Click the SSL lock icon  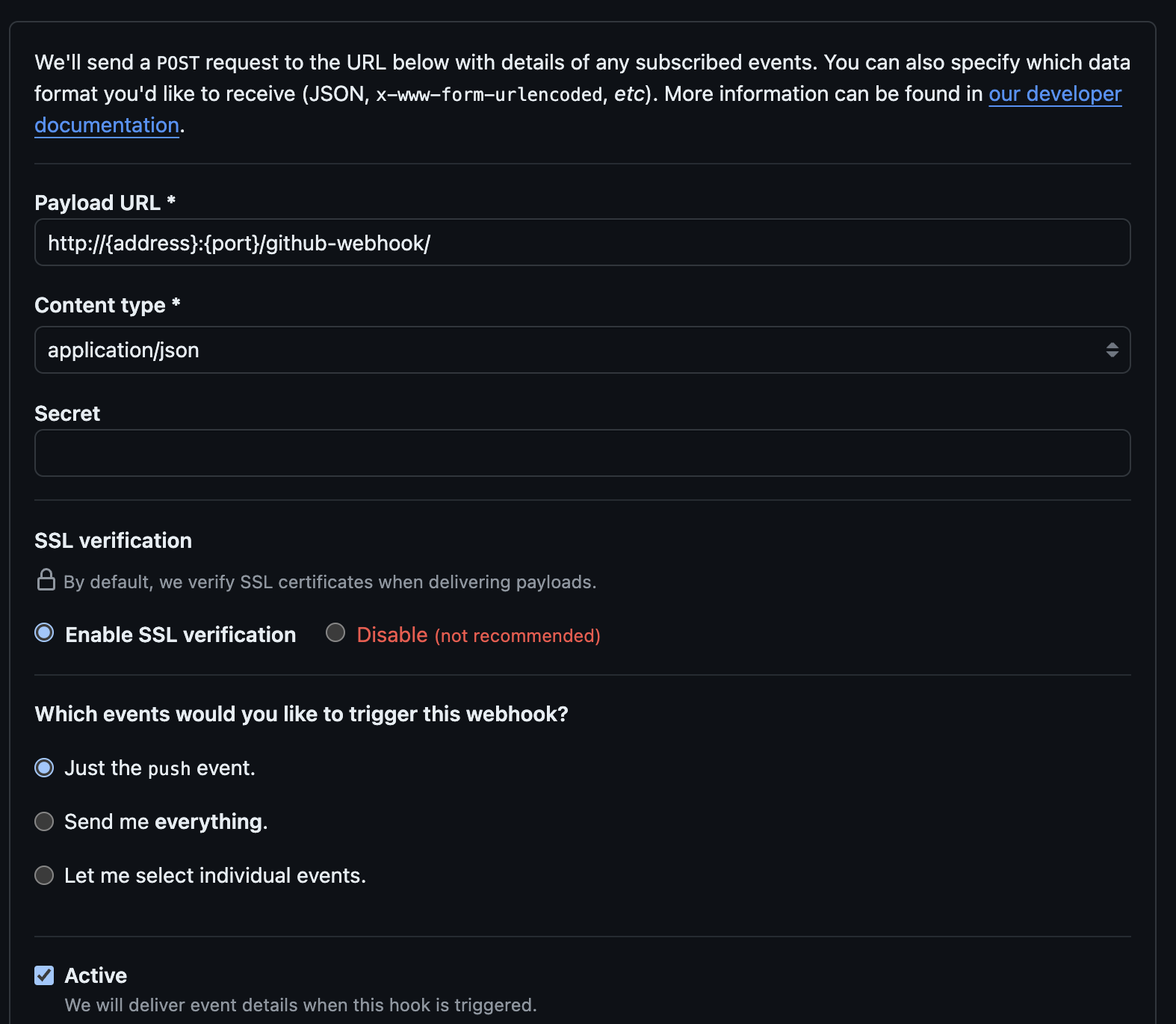46,580
